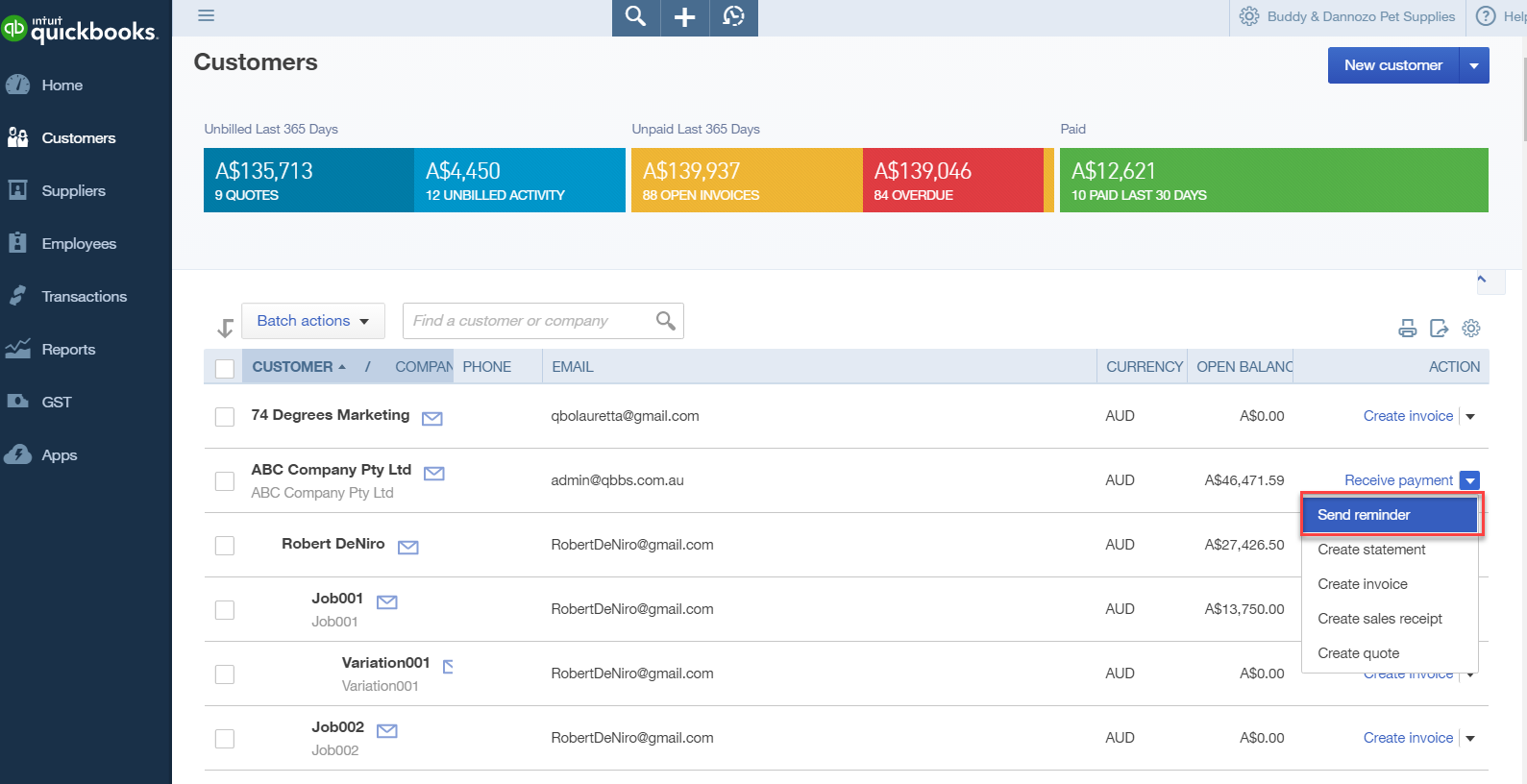Viewport: 1527px width, 784px height.
Task: Filter by A$139,046 overdue red bar
Action: point(952,181)
